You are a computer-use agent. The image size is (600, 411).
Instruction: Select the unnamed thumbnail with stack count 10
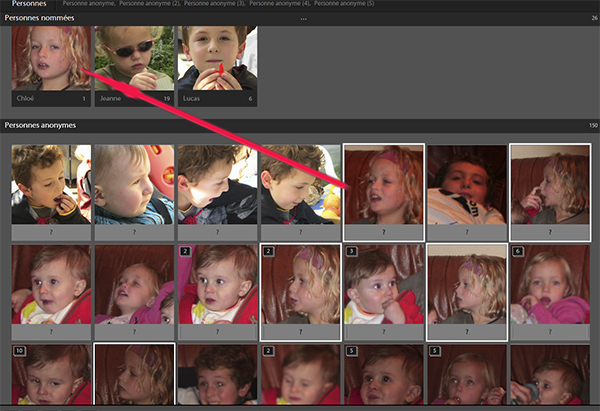(51, 374)
